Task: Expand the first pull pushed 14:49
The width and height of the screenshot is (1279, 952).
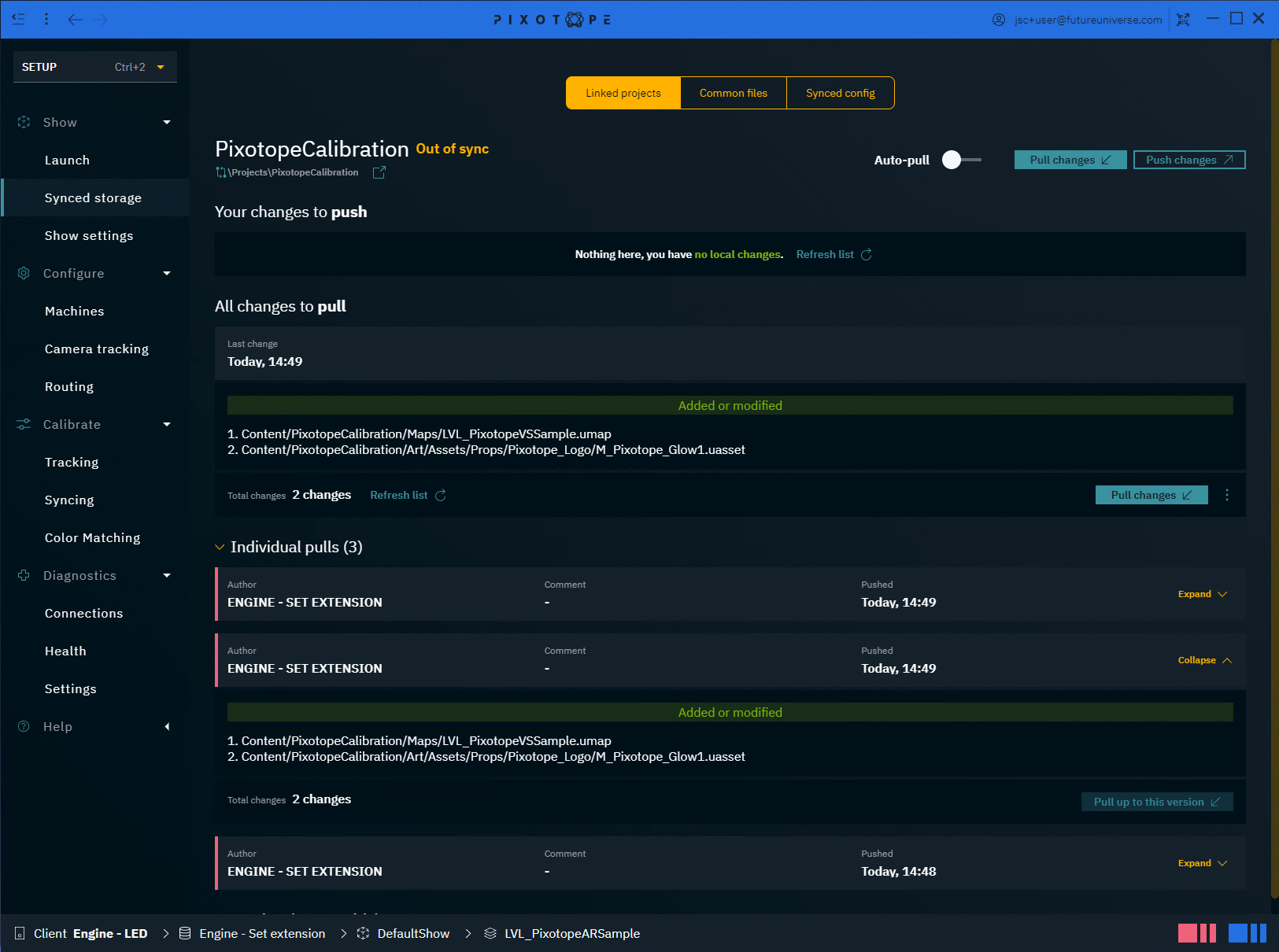Action: [1203, 594]
